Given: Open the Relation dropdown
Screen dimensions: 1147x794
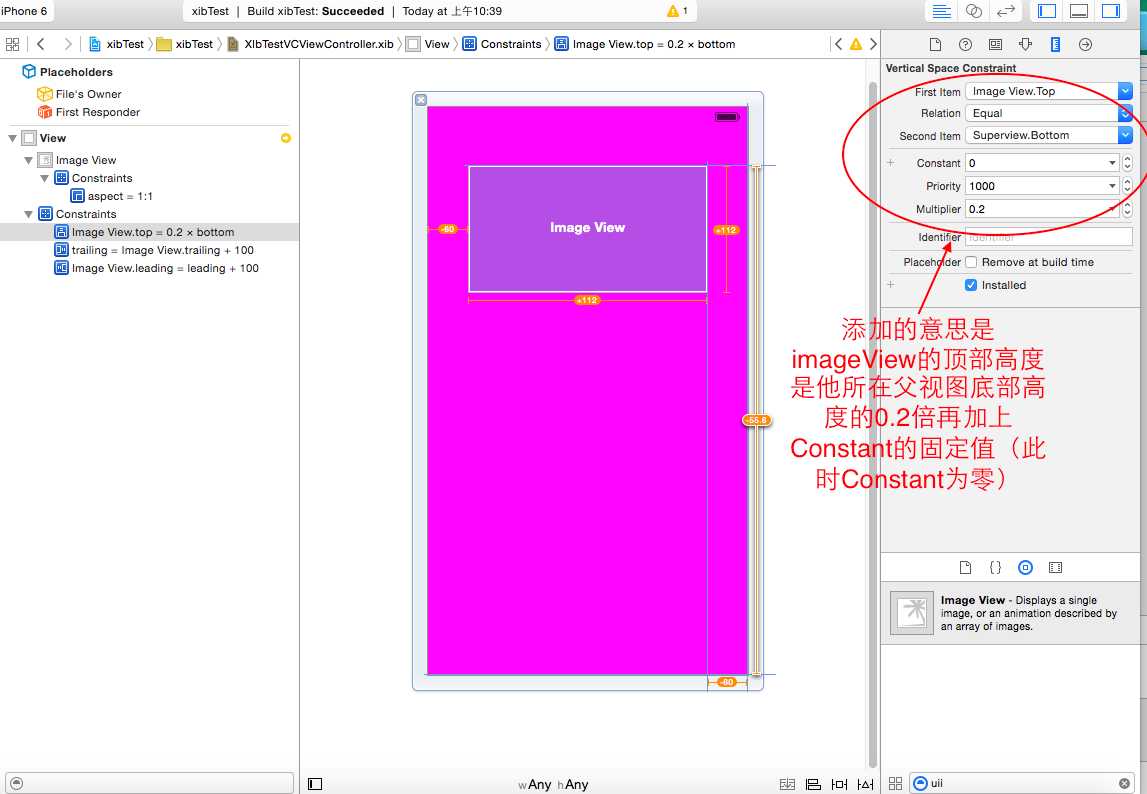Looking at the screenshot, I should tap(1049, 113).
